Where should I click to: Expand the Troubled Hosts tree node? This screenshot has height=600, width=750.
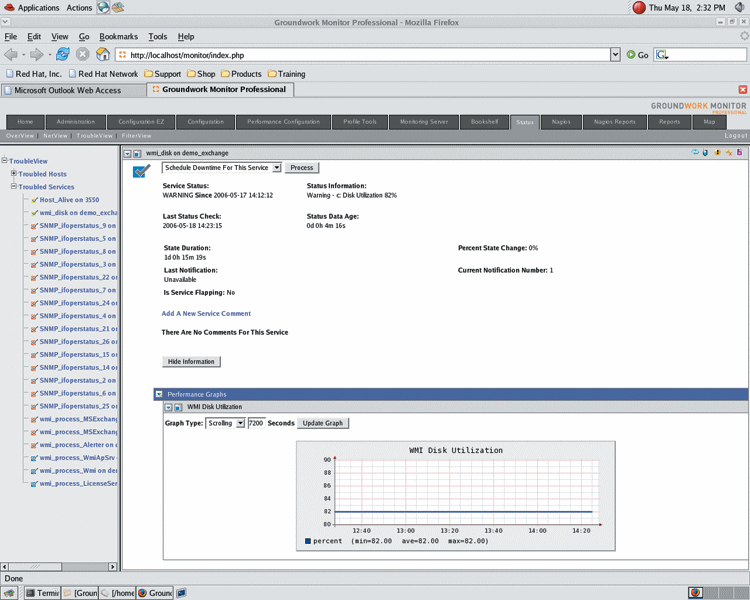coord(14,173)
